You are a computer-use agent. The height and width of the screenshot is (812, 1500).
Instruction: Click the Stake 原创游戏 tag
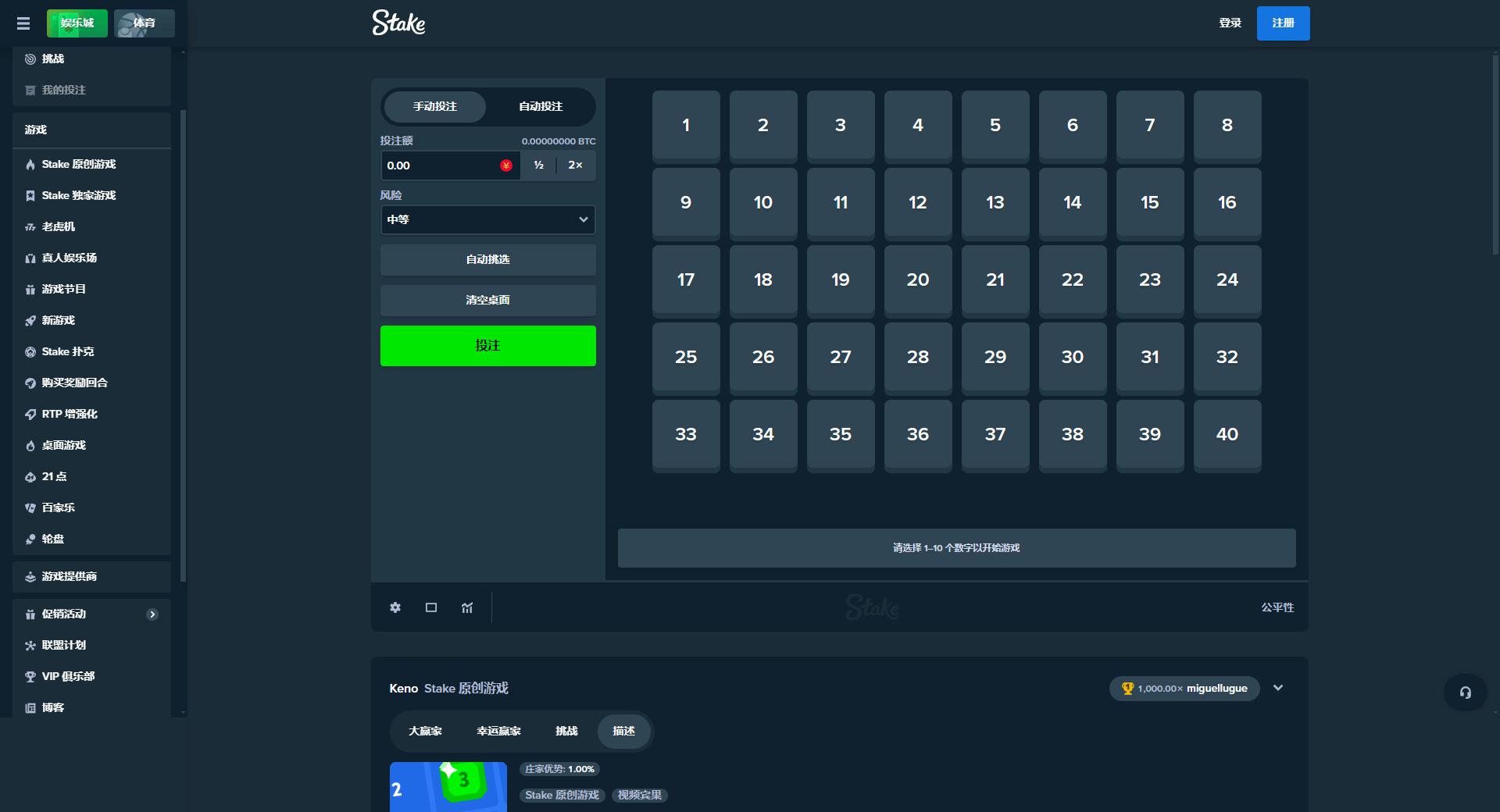point(562,795)
